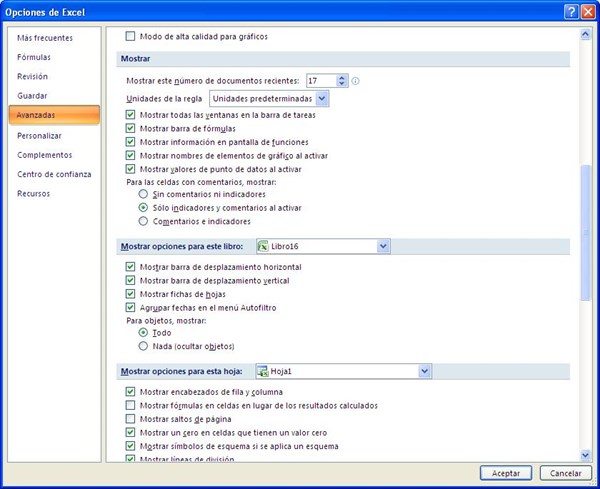Click the scrollbar down arrow

coord(585,455)
